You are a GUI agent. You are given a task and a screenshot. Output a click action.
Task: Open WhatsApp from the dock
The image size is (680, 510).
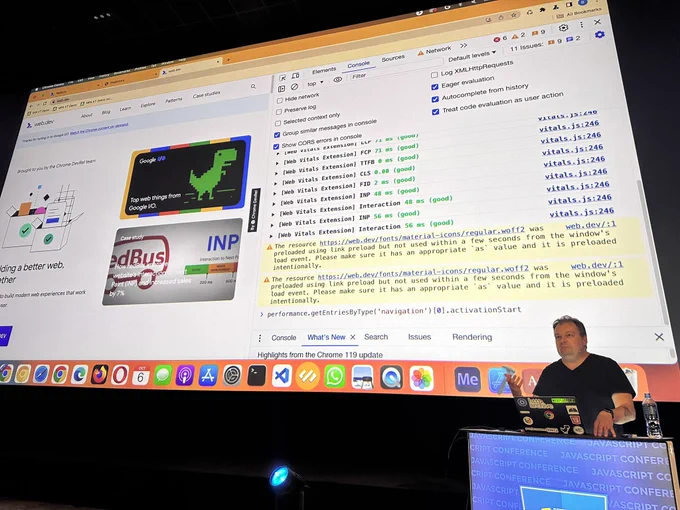pyautogui.click(x=335, y=376)
